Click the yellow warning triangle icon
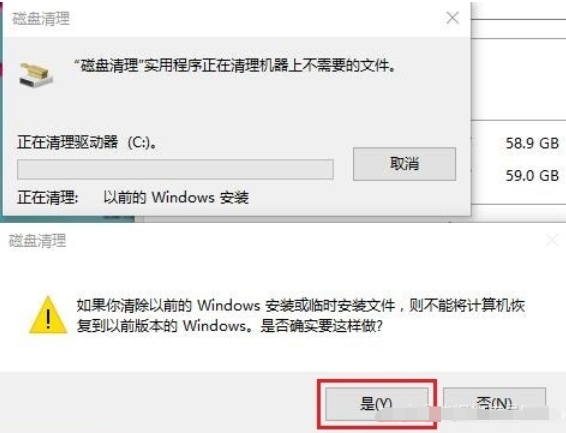 point(48,315)
